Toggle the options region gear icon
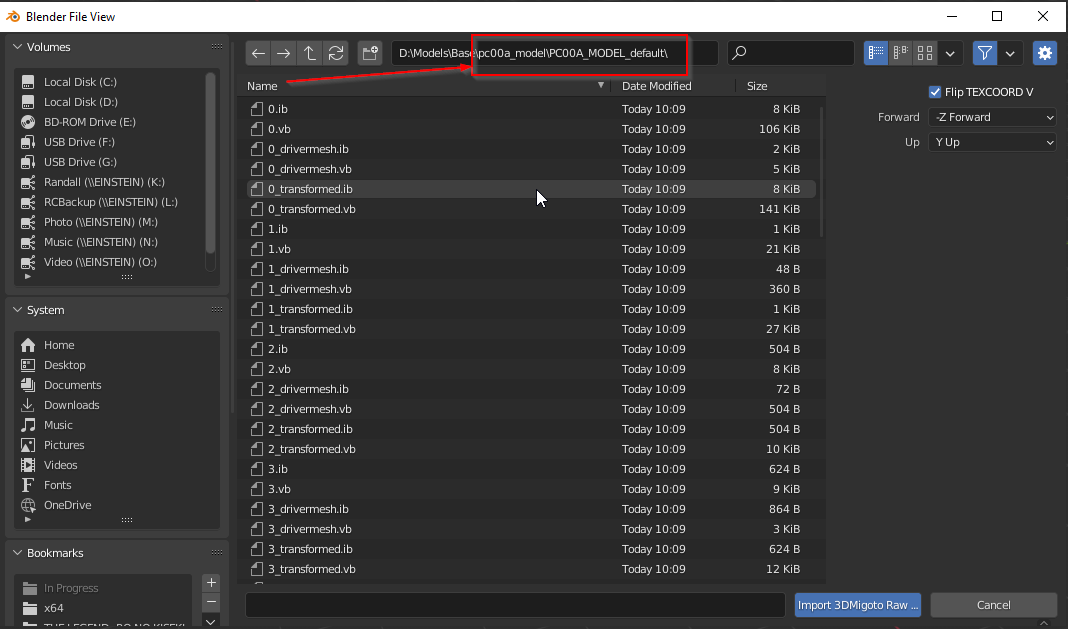 1045,53
